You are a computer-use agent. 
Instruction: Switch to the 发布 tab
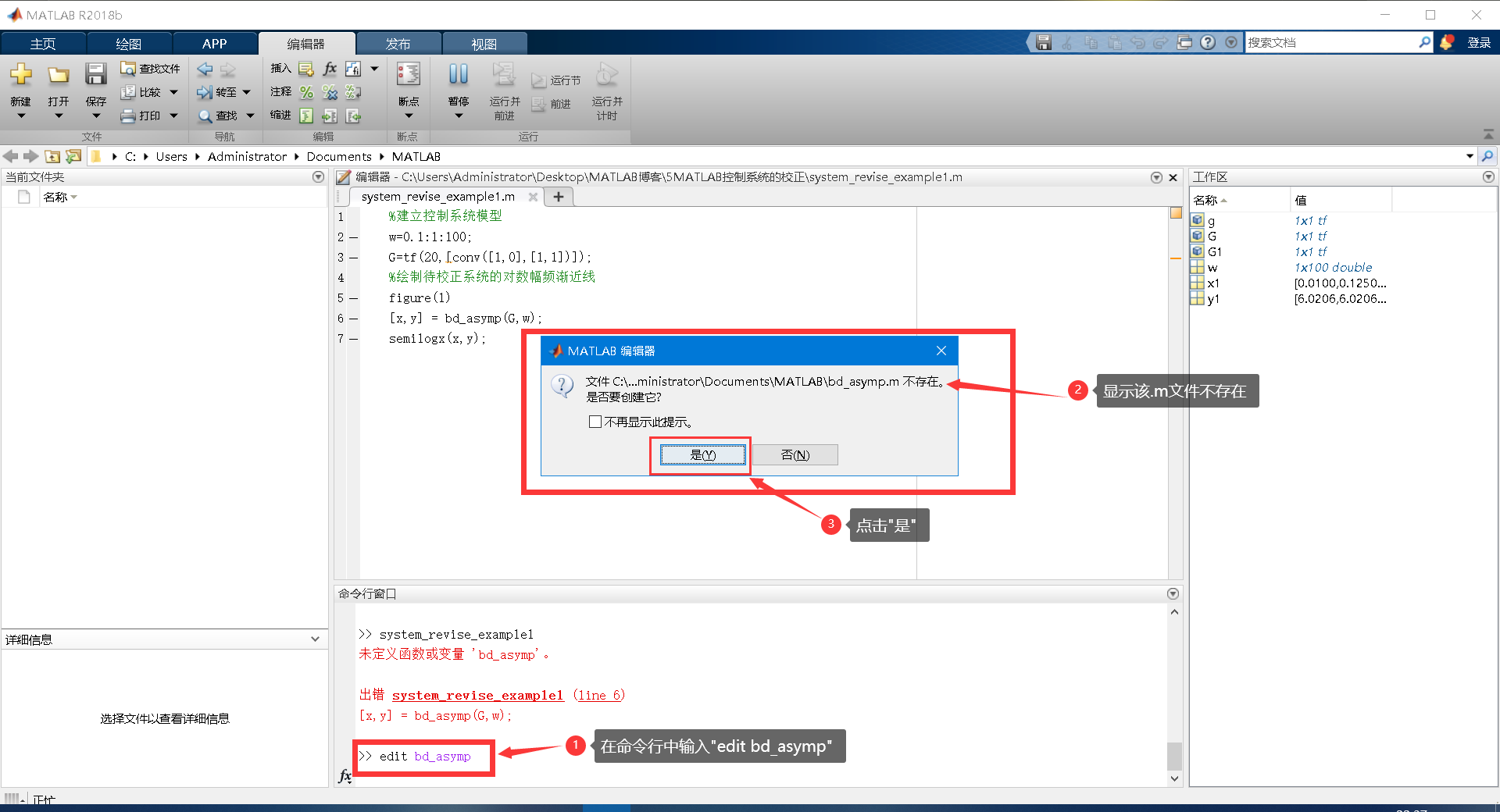tap(398, 44)
